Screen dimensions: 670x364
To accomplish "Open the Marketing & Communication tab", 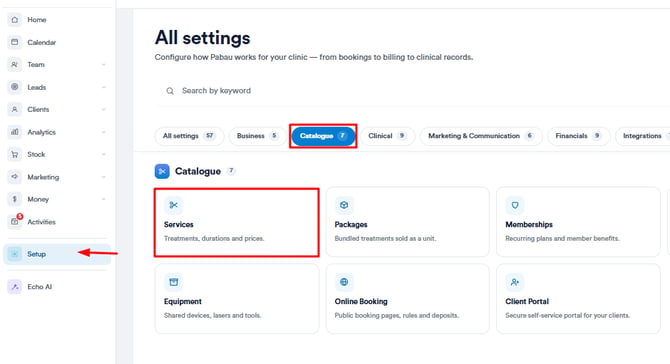I will click(481, 136).
